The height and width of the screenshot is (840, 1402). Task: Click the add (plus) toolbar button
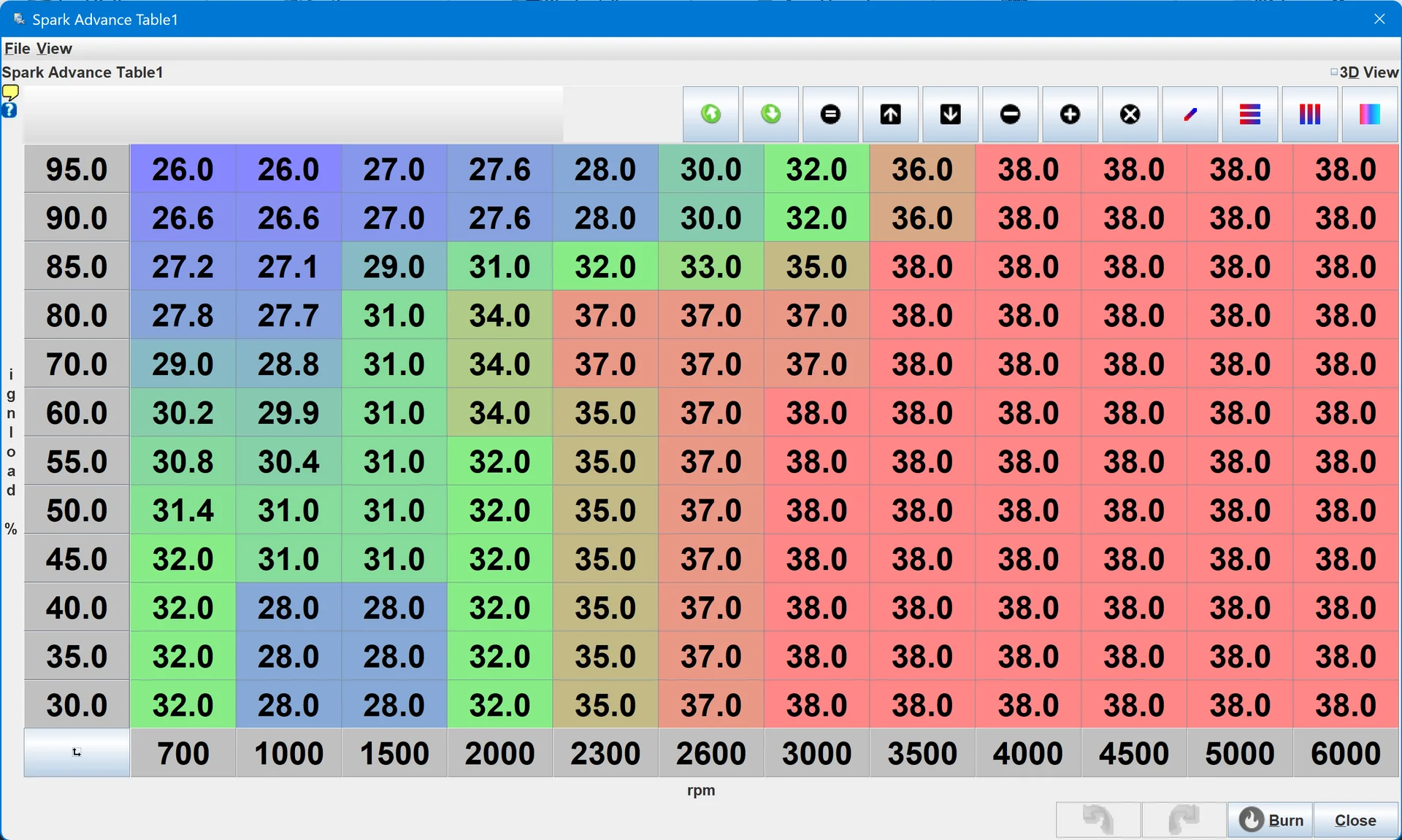1070,115
